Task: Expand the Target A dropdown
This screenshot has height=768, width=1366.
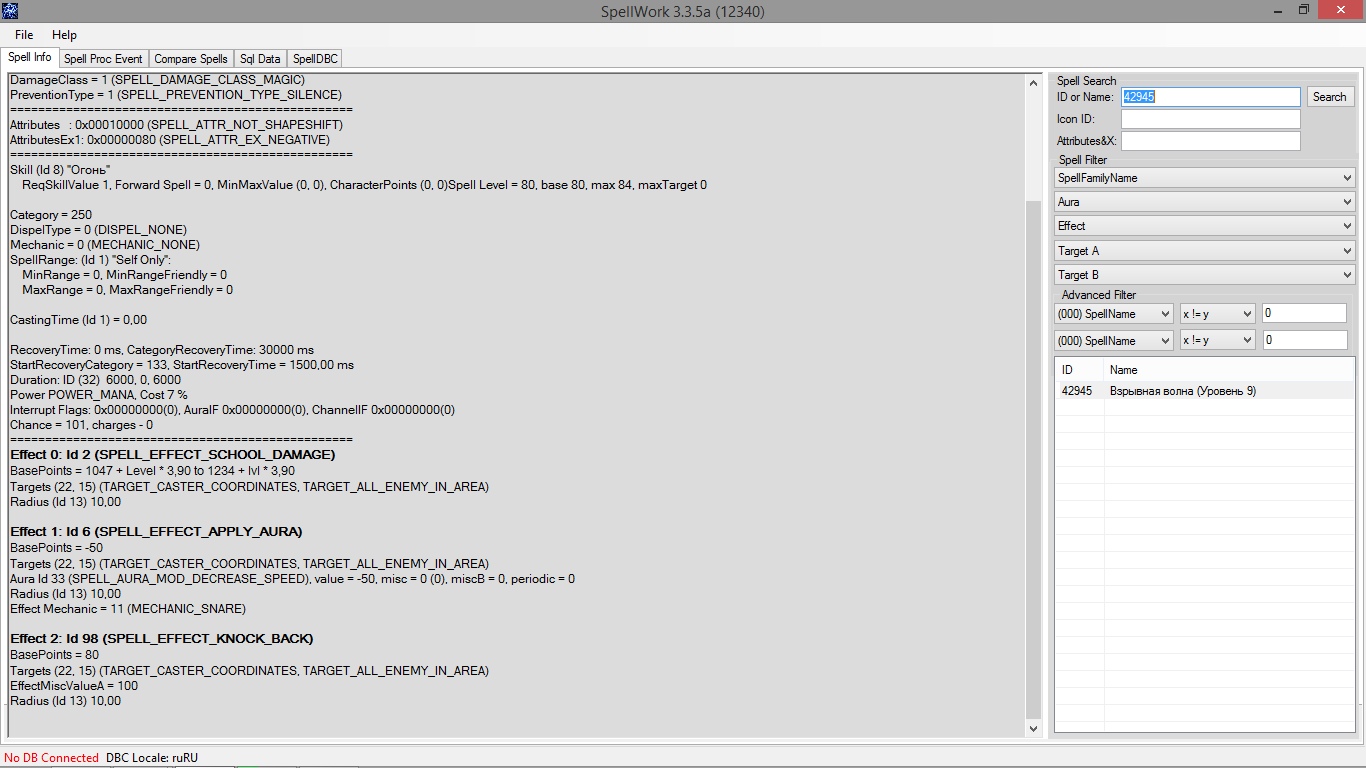Action: (1204, 251)
